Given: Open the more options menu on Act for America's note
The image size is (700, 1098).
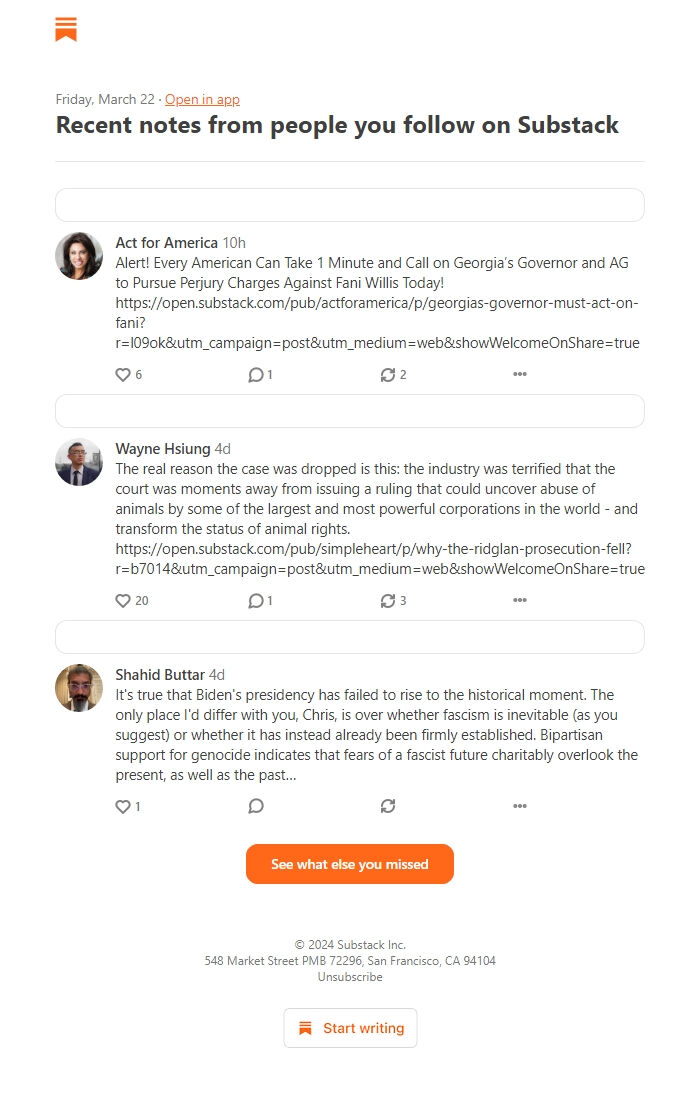Looking at the screenshot, I should click(520, 374).
